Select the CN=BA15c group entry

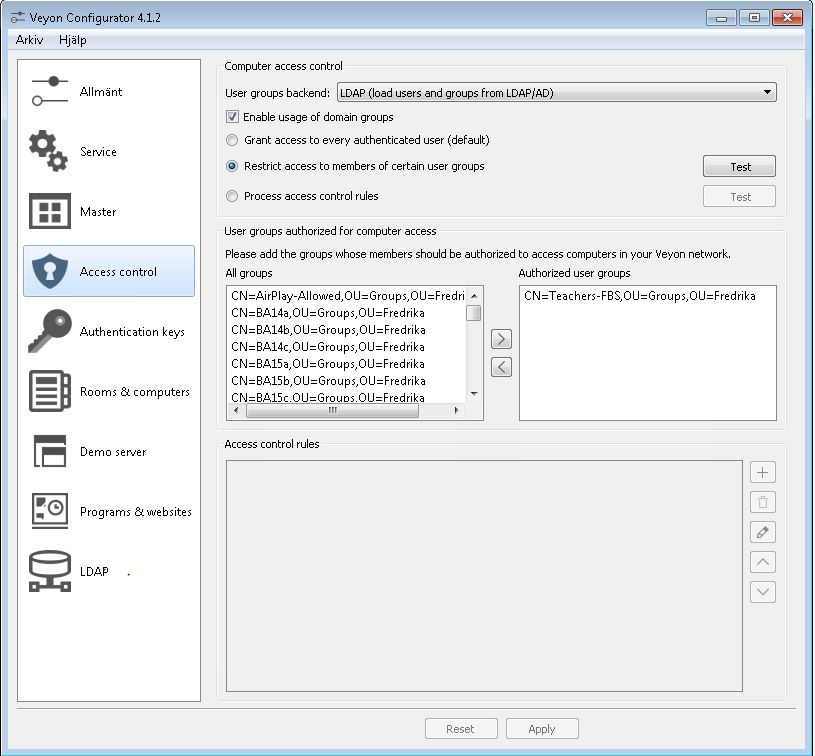click(347, 397)
